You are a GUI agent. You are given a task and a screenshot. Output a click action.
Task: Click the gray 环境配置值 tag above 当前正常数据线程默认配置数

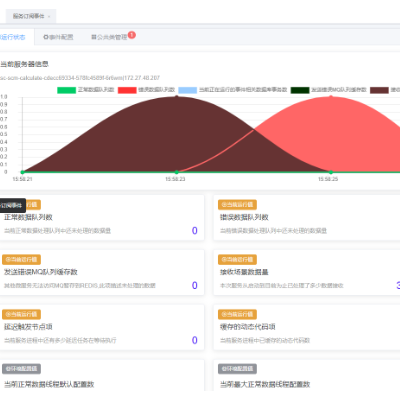pyautogui.click(x=22, y=369)
